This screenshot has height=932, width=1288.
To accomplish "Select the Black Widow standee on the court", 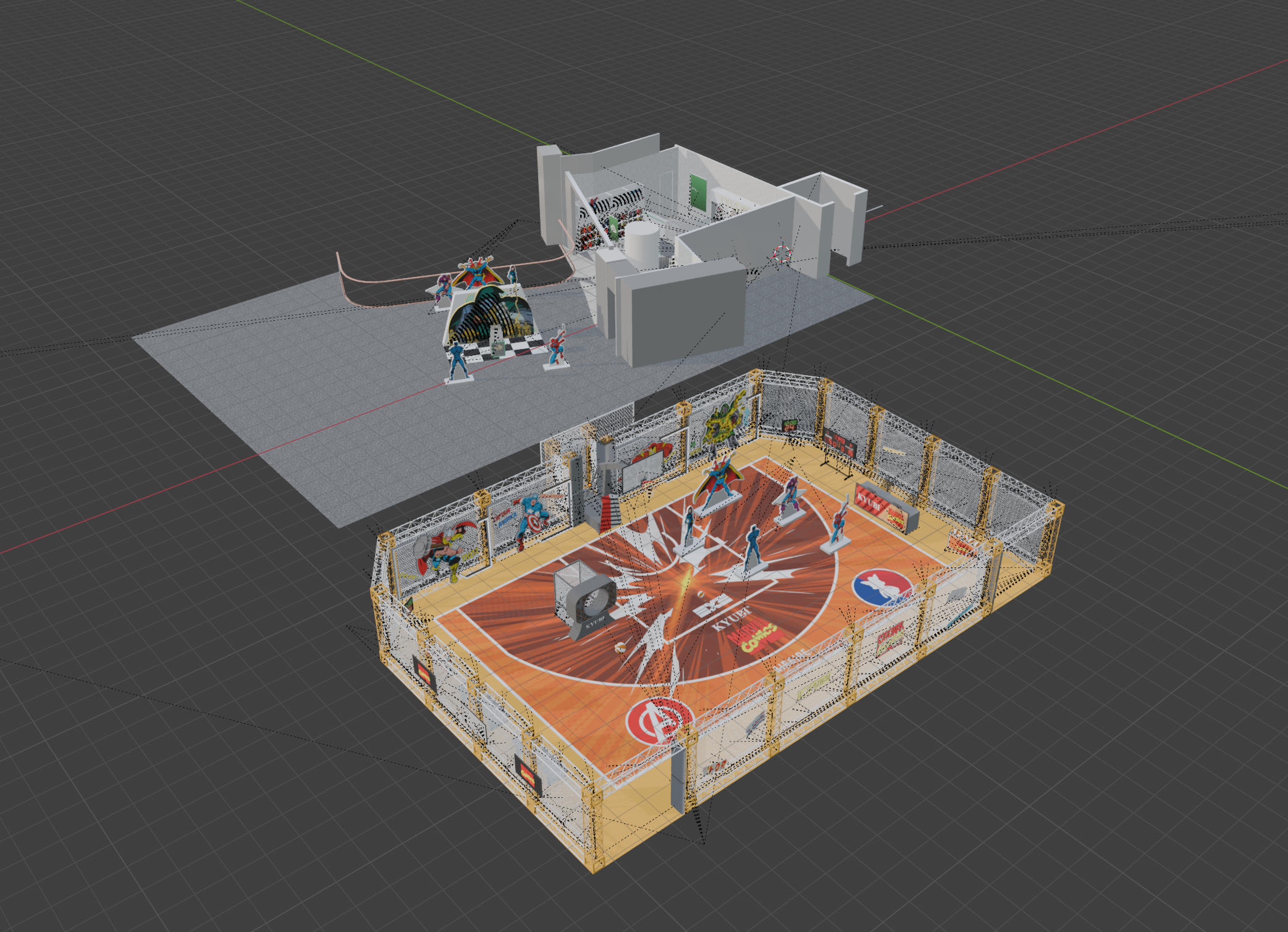I will coord(689,530).
